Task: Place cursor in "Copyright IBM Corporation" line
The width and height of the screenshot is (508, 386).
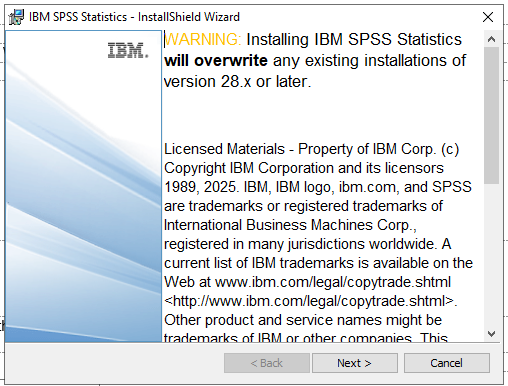Action: (304, 168)
